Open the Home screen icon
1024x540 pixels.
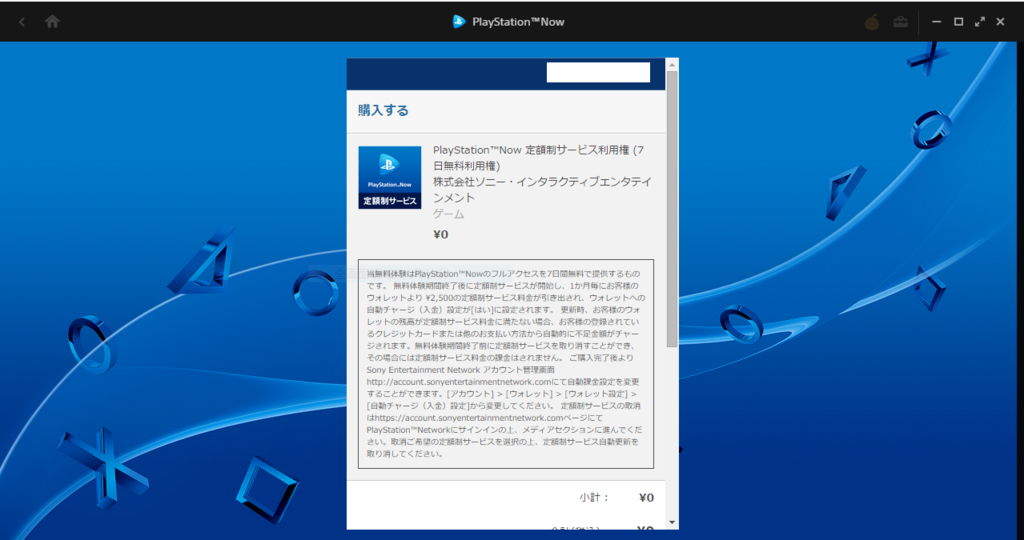pyautogui.click(x=52, y=22)
